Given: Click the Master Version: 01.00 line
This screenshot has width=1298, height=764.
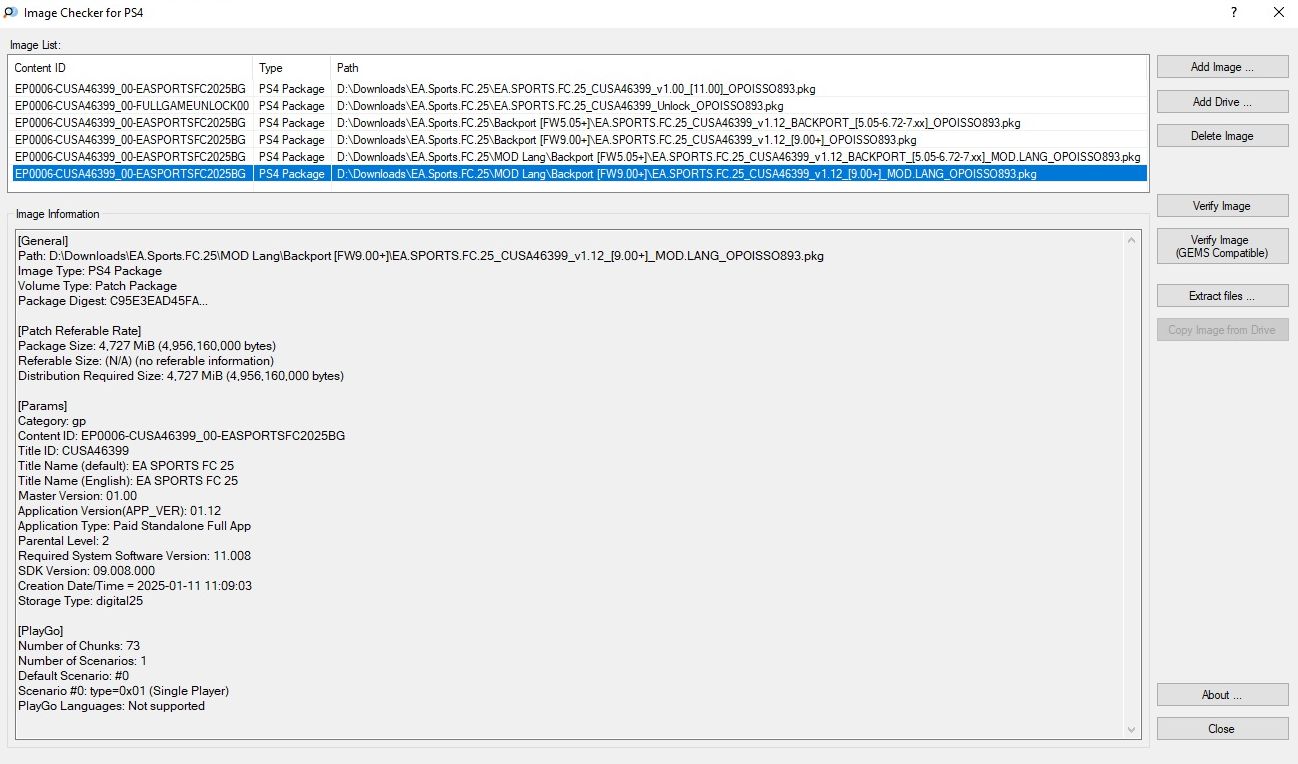Looking at the screenshot, I should tap(77, 496).
